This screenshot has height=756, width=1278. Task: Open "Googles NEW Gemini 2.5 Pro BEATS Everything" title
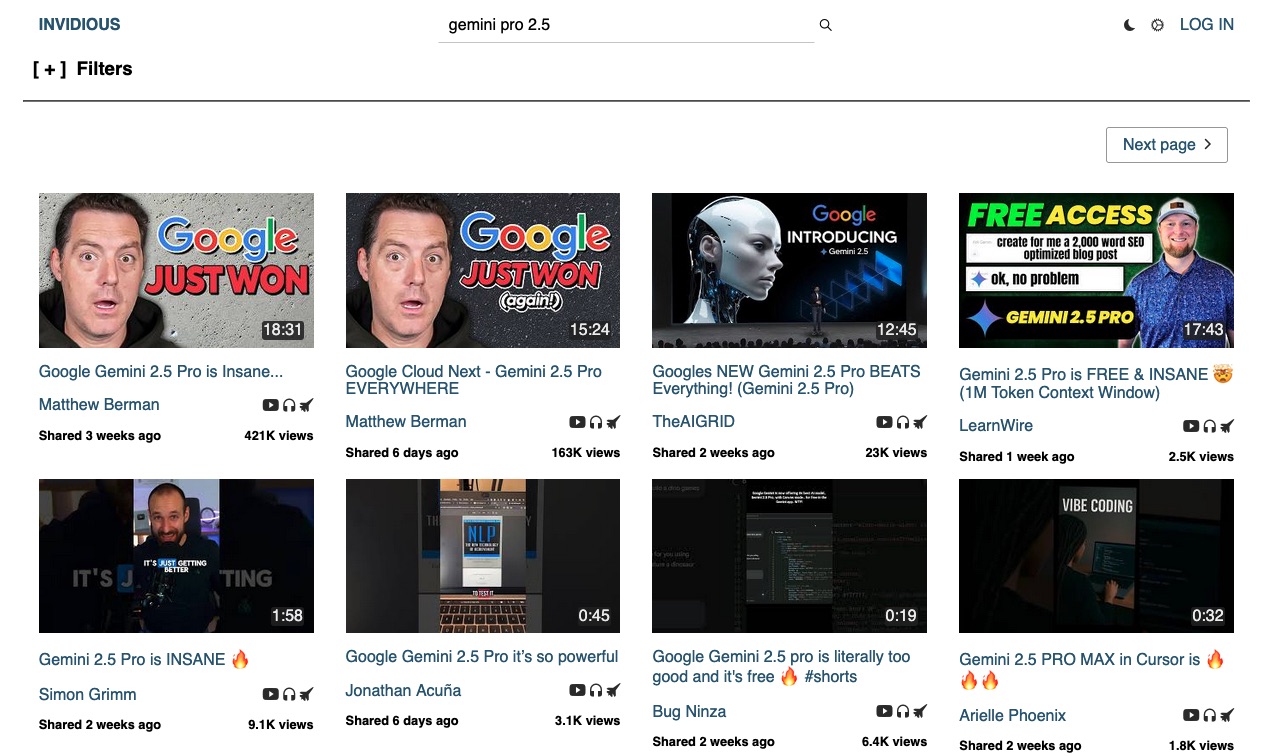(786, 380)
